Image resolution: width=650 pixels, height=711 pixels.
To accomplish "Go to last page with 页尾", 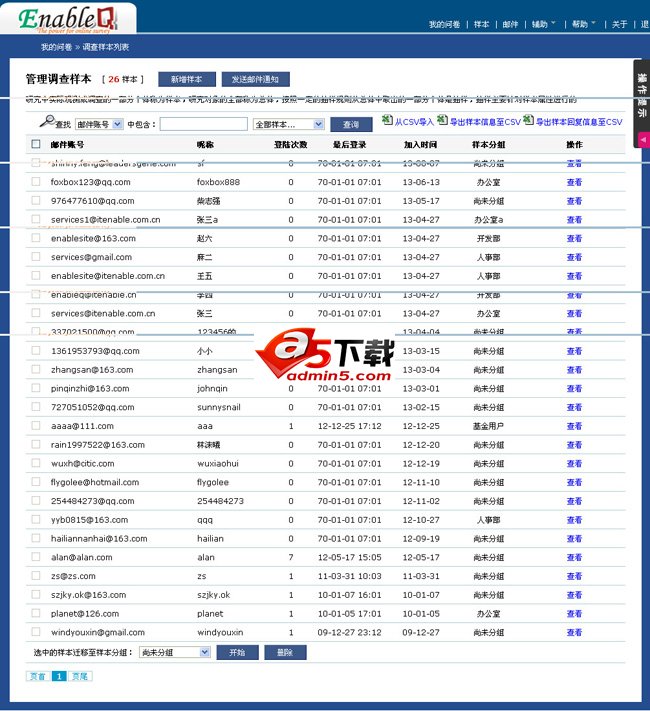I will (80, 676).
